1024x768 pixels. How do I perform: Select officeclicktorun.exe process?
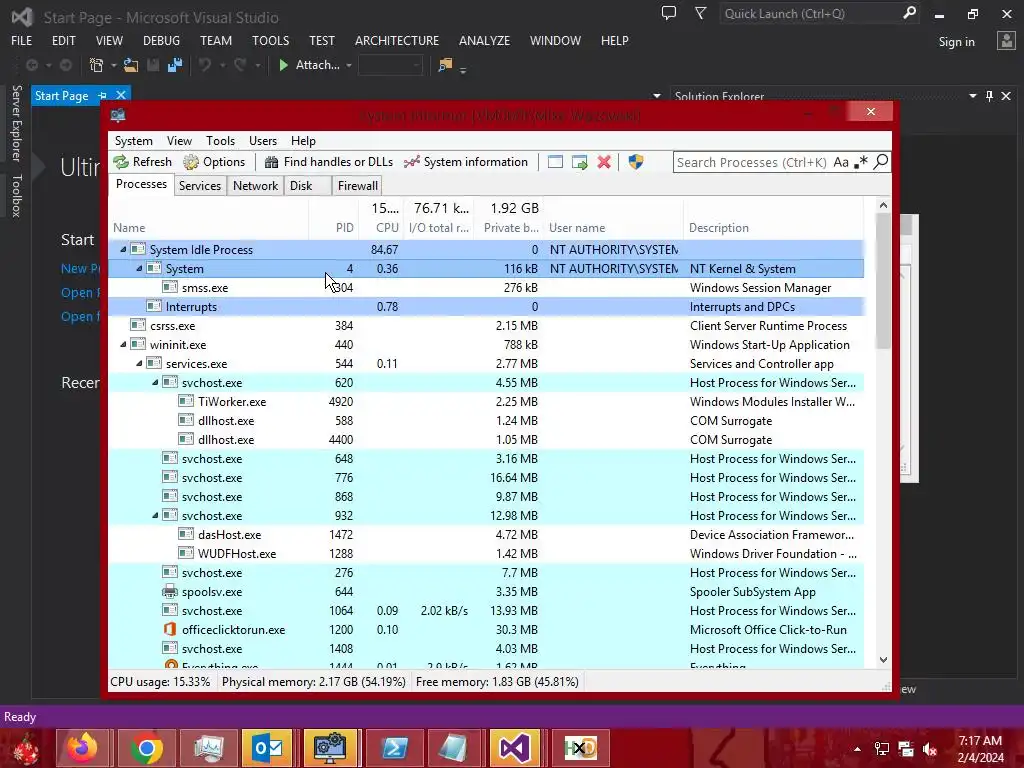486,630
